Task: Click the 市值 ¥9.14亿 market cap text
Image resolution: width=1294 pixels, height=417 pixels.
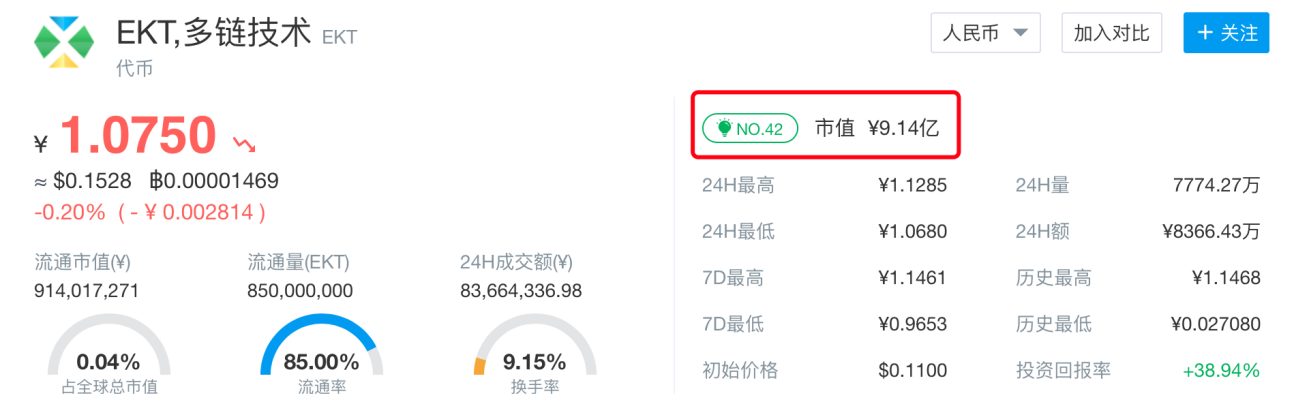Action: pos(877,128)
